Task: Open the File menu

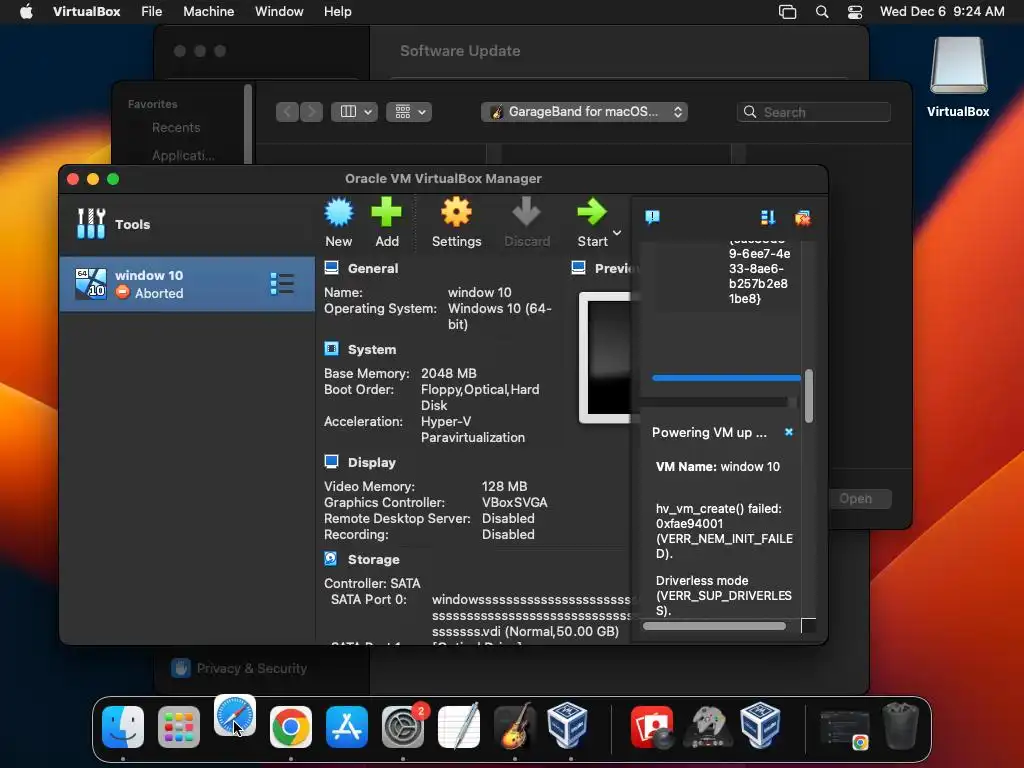Action: pyautogui.click(x=152, y=11)
